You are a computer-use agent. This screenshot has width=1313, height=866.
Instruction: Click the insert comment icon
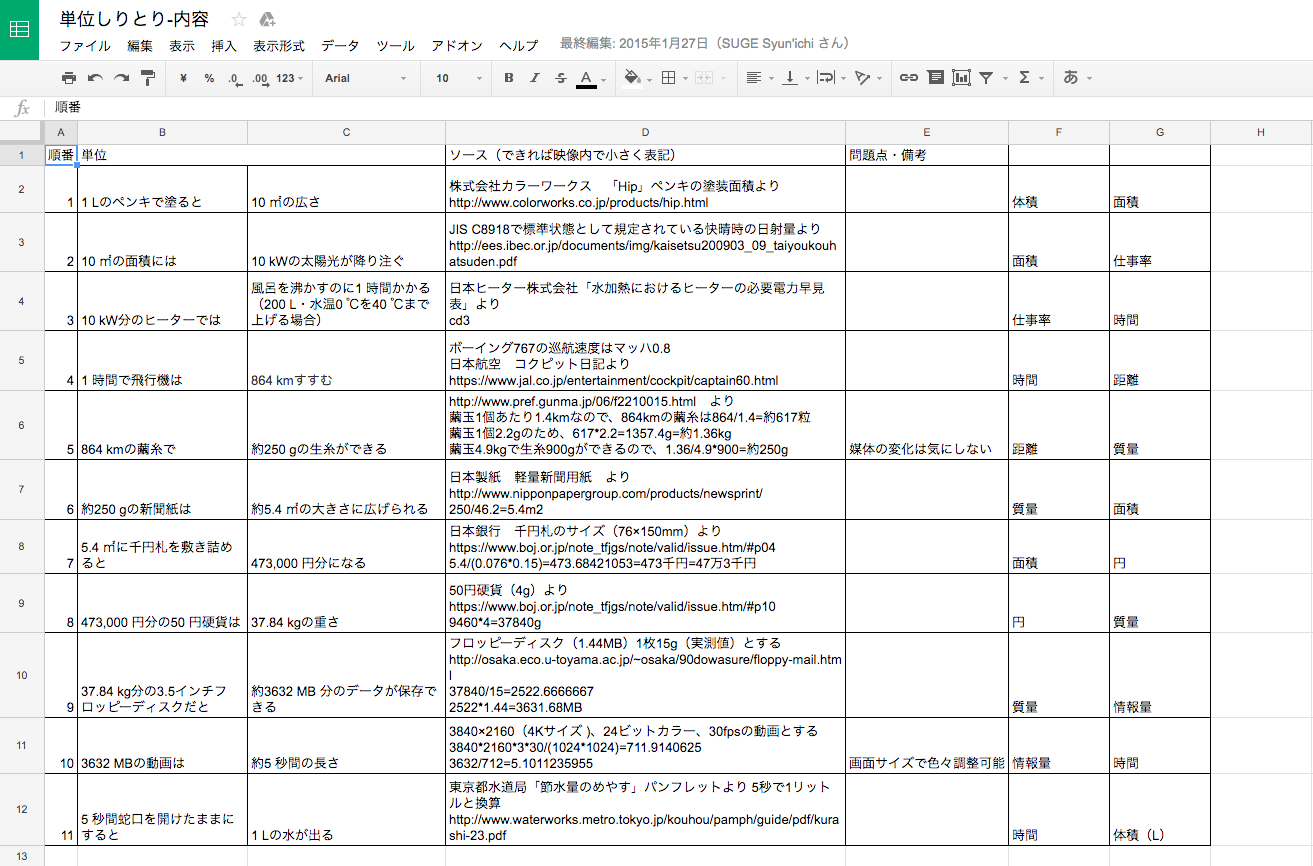[935, 78]
